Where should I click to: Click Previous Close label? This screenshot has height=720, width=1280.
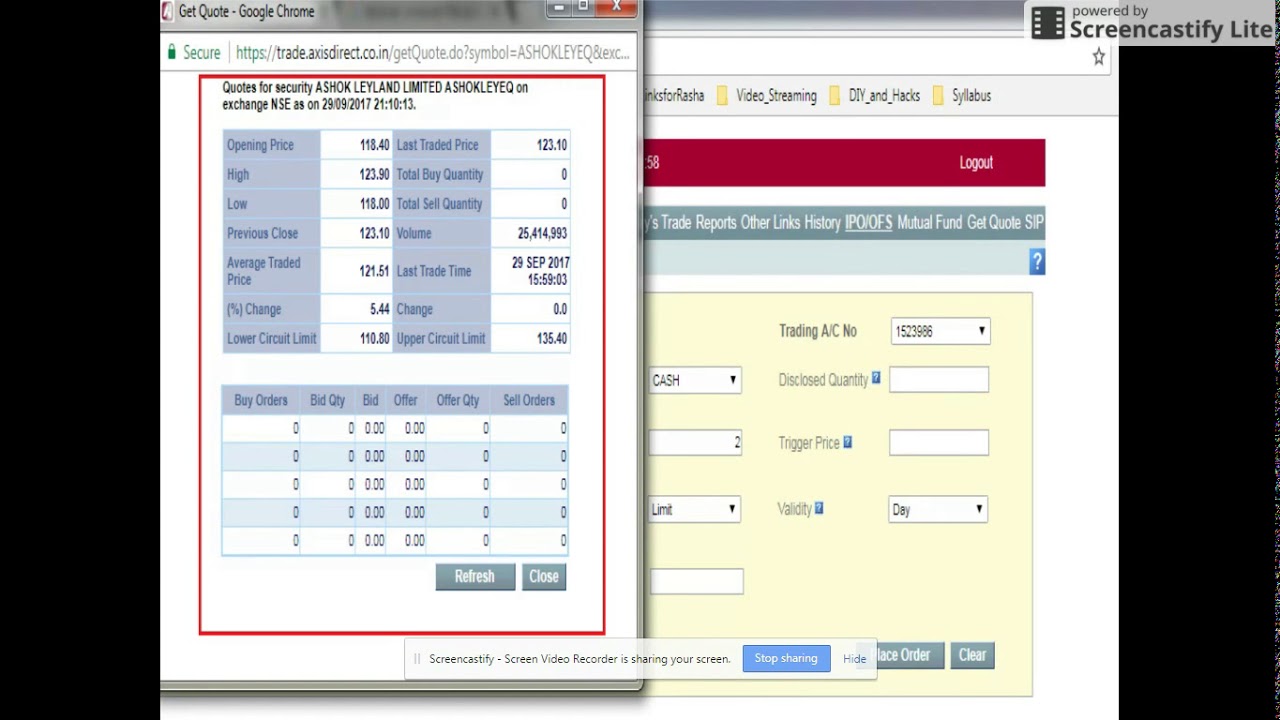pos(262,233)
